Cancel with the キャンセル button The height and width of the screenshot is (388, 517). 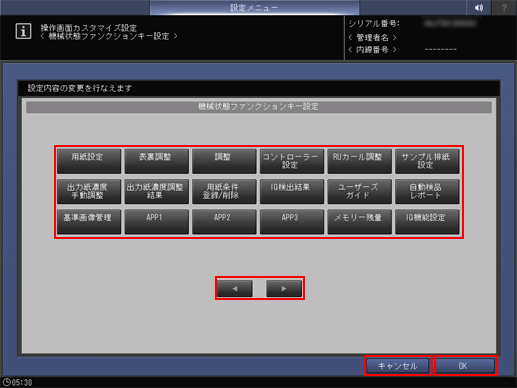(x=398, y=366)
